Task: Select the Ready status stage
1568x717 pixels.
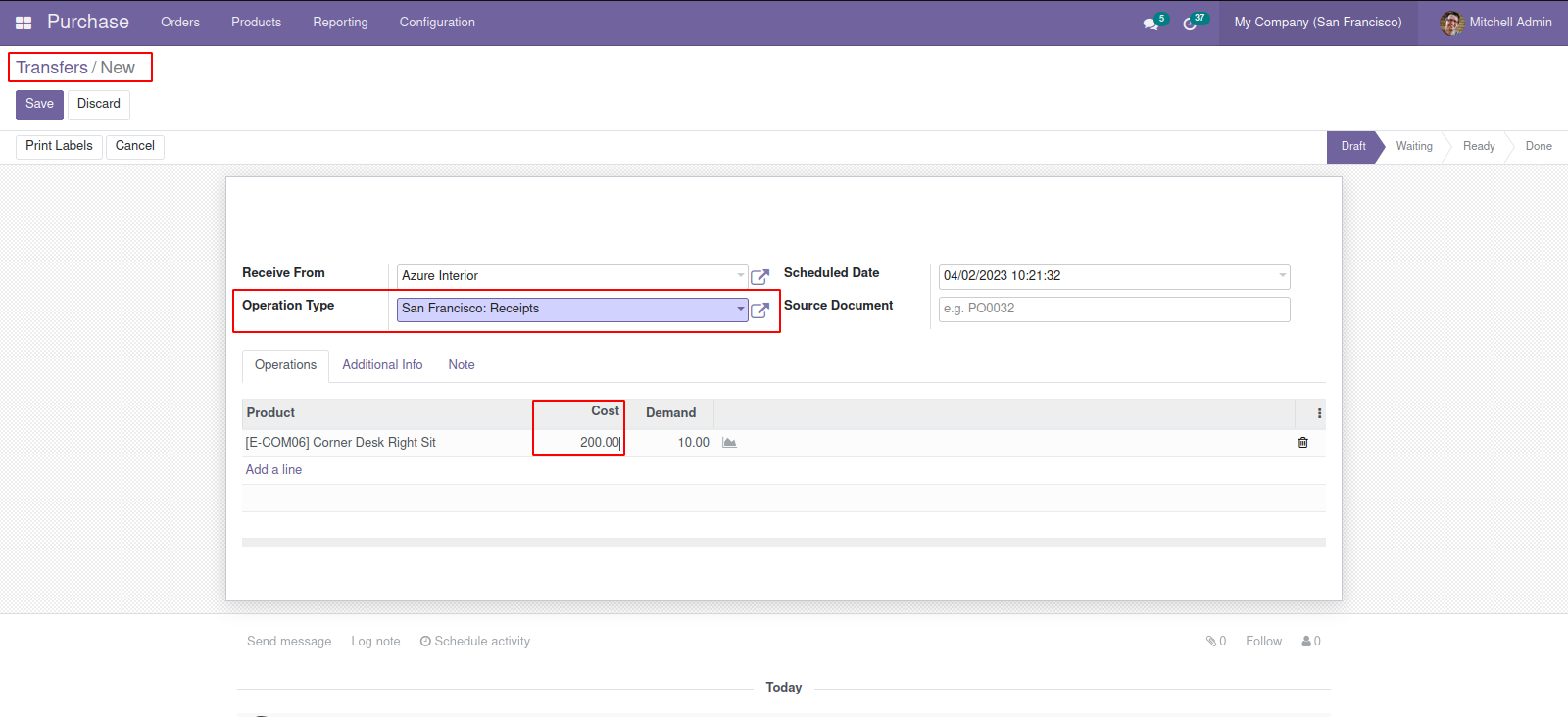Action: pos(1479,146)
